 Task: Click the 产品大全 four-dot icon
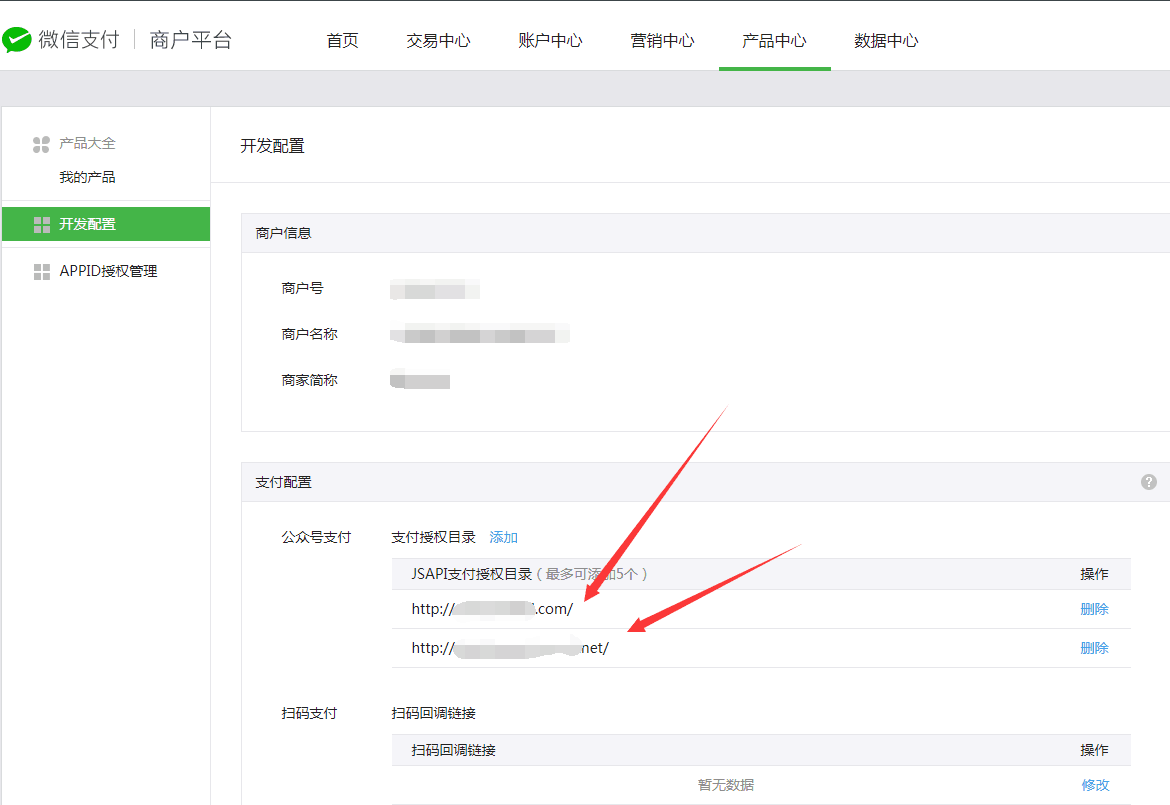[x=41, y=145]
